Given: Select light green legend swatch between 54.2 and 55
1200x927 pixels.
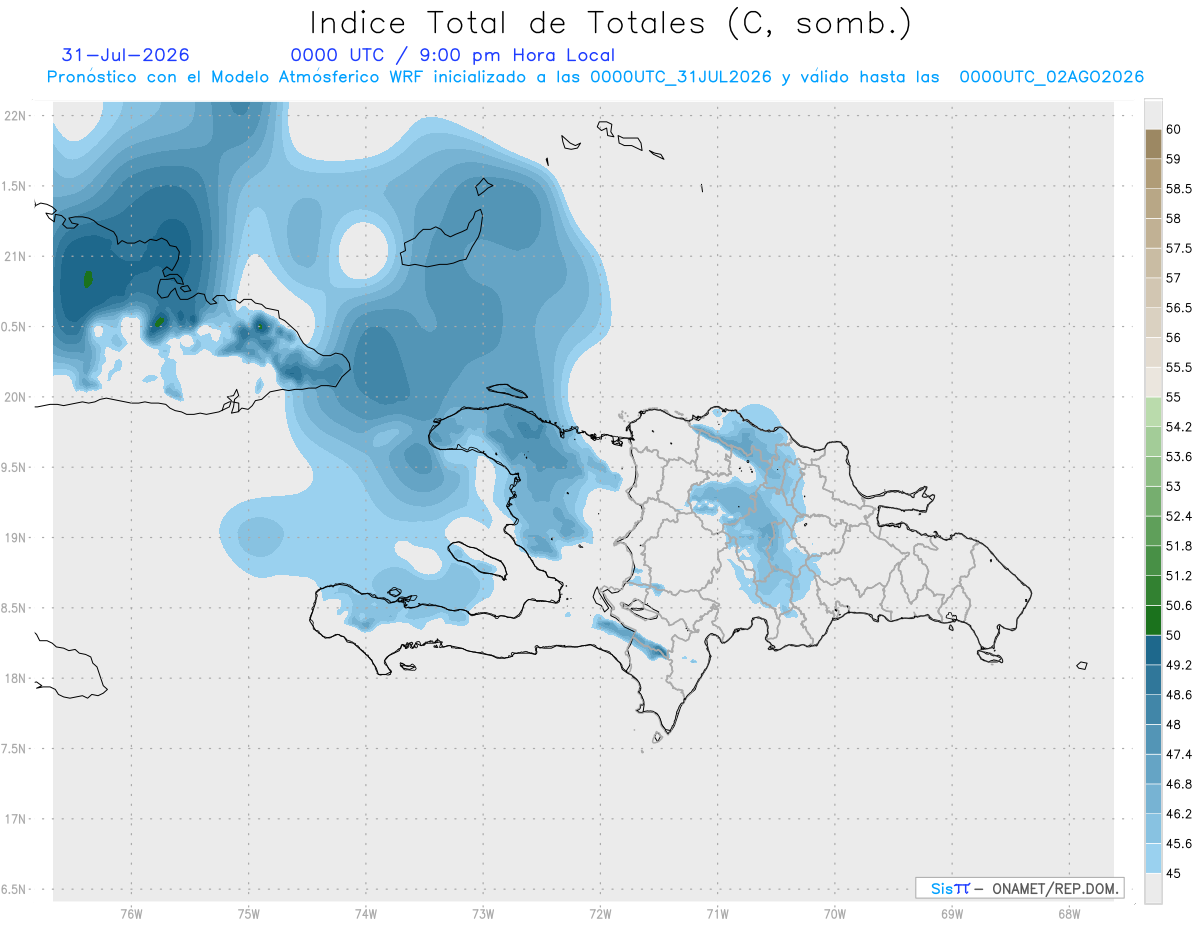Looking at the screenshot, I should pos(1153,412).
